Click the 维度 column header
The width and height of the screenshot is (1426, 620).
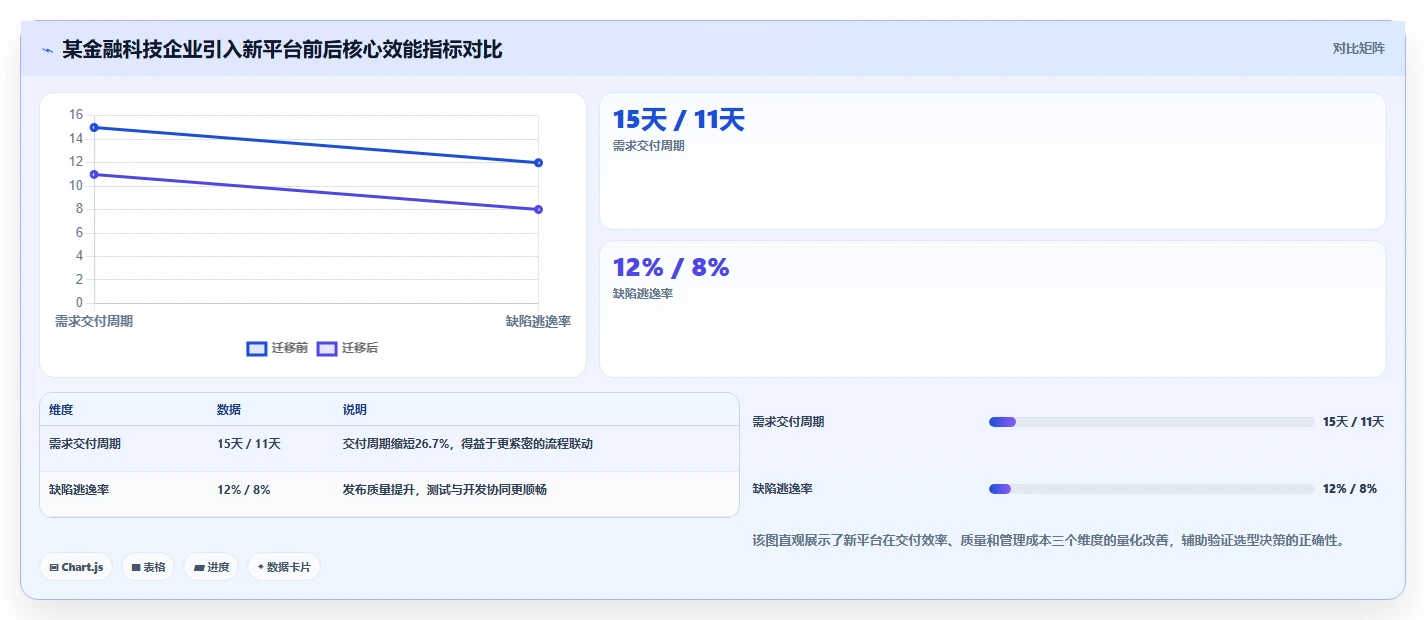point(61,410)
